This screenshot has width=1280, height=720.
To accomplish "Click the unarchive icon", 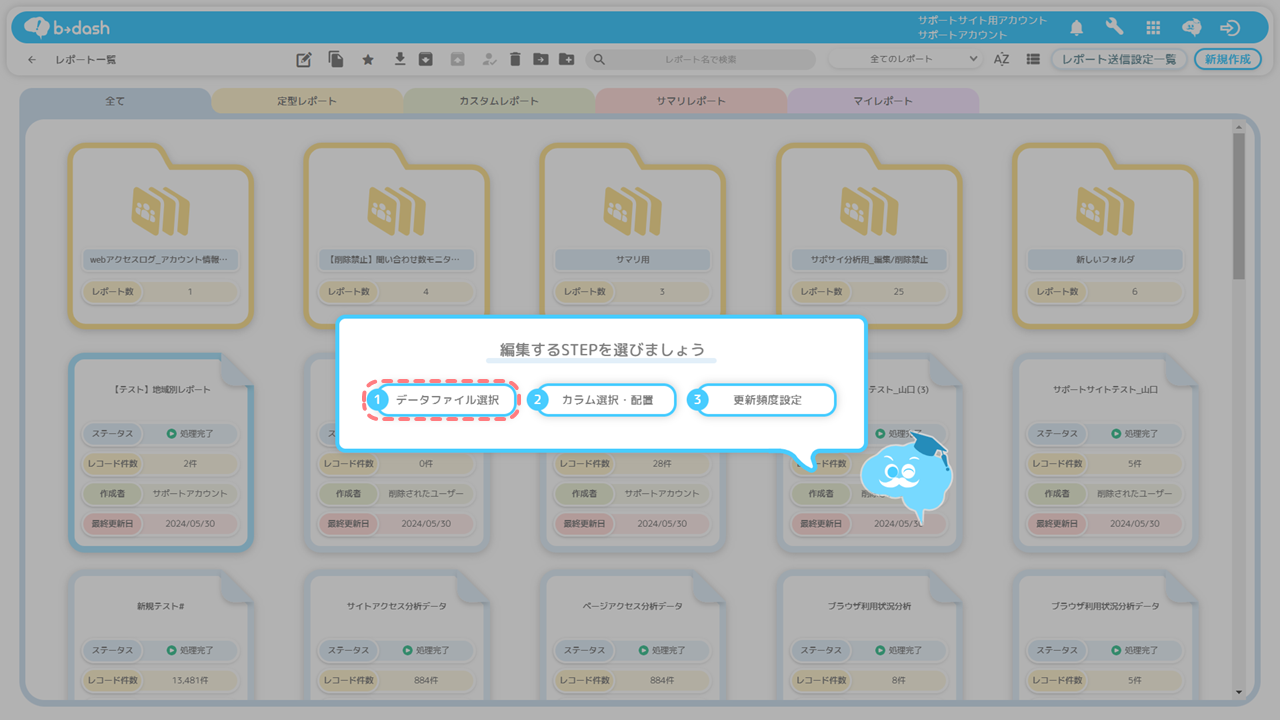I will click(458, 60).
